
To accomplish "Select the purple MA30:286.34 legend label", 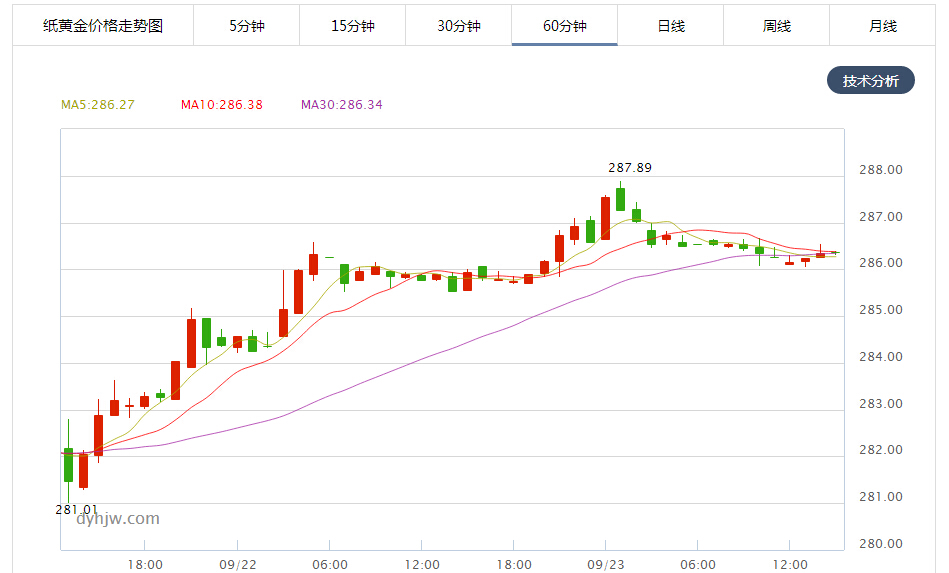I will (342, 105).
